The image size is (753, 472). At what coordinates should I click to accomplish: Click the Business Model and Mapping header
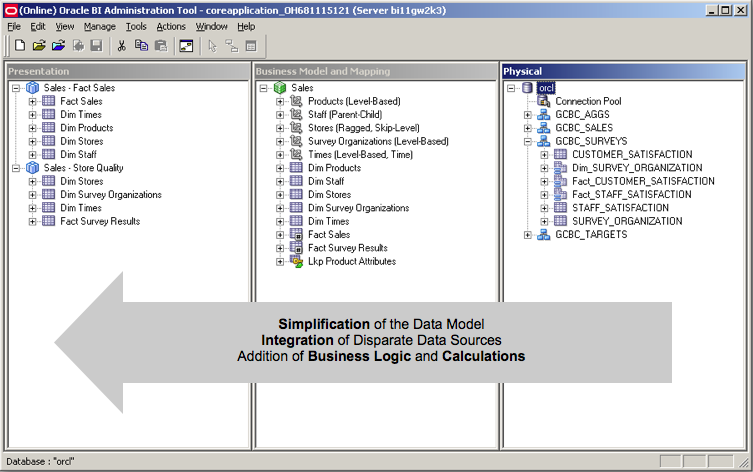323,71
